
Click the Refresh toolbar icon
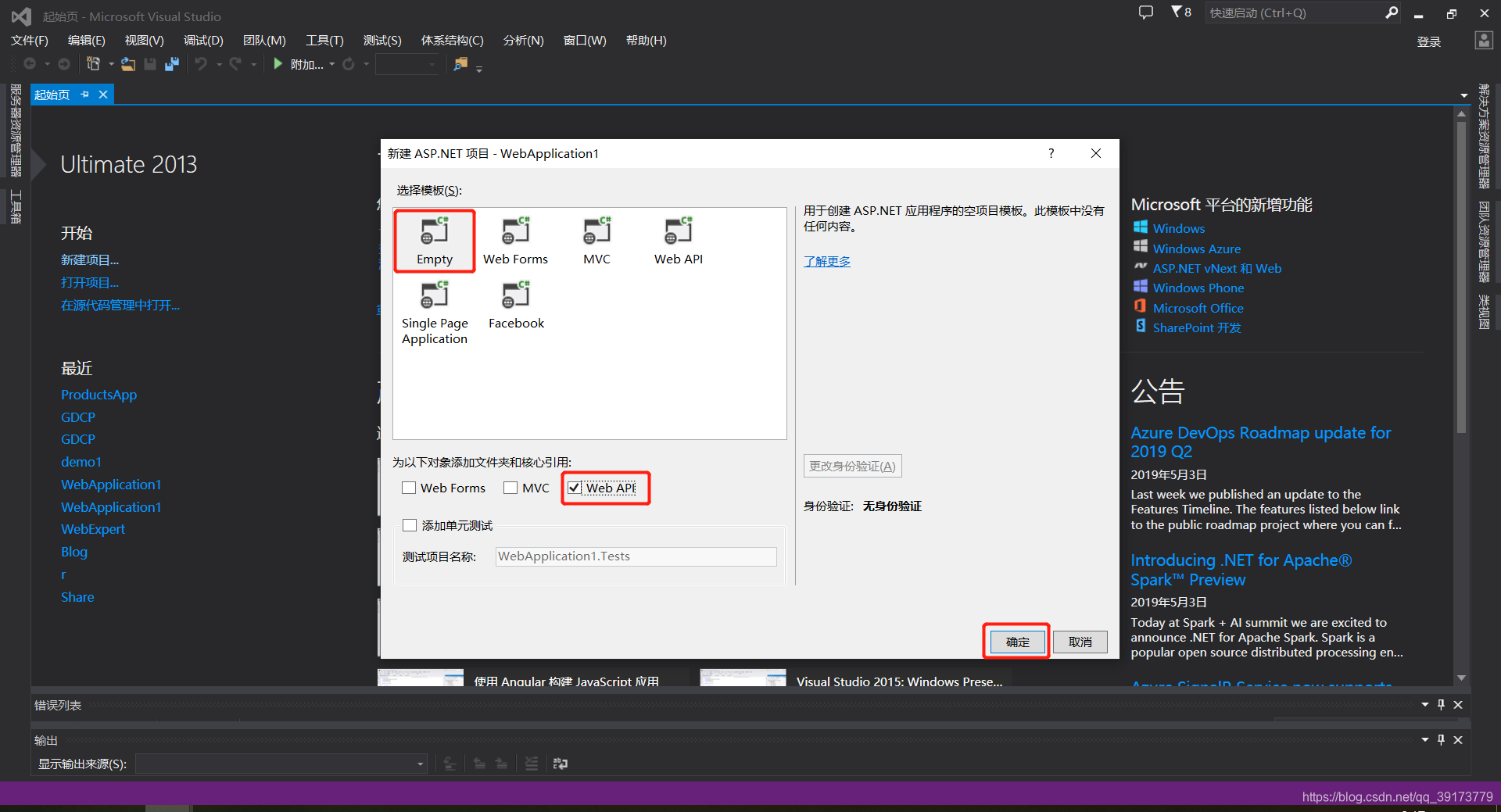(349, 64)
